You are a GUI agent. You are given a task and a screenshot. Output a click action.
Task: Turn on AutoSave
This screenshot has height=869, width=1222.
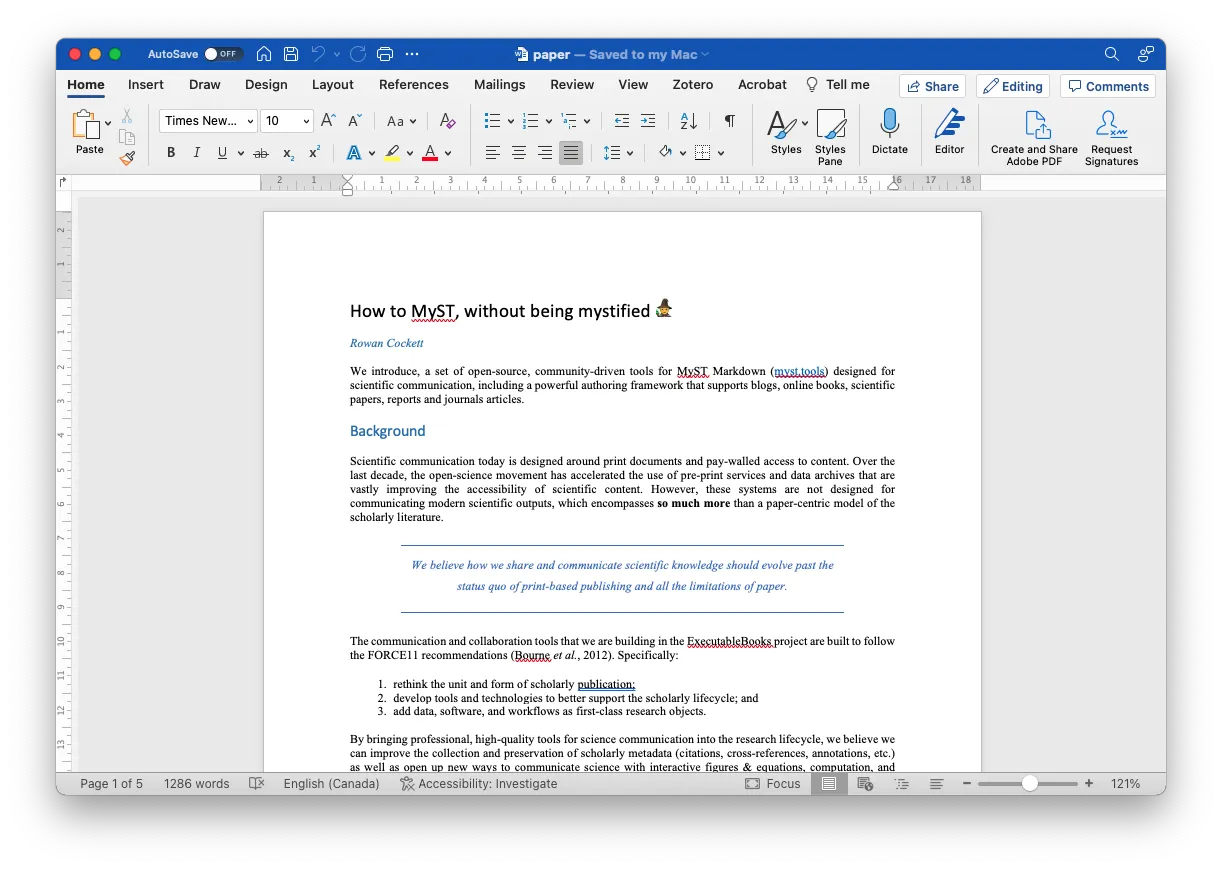click(223, 54)
